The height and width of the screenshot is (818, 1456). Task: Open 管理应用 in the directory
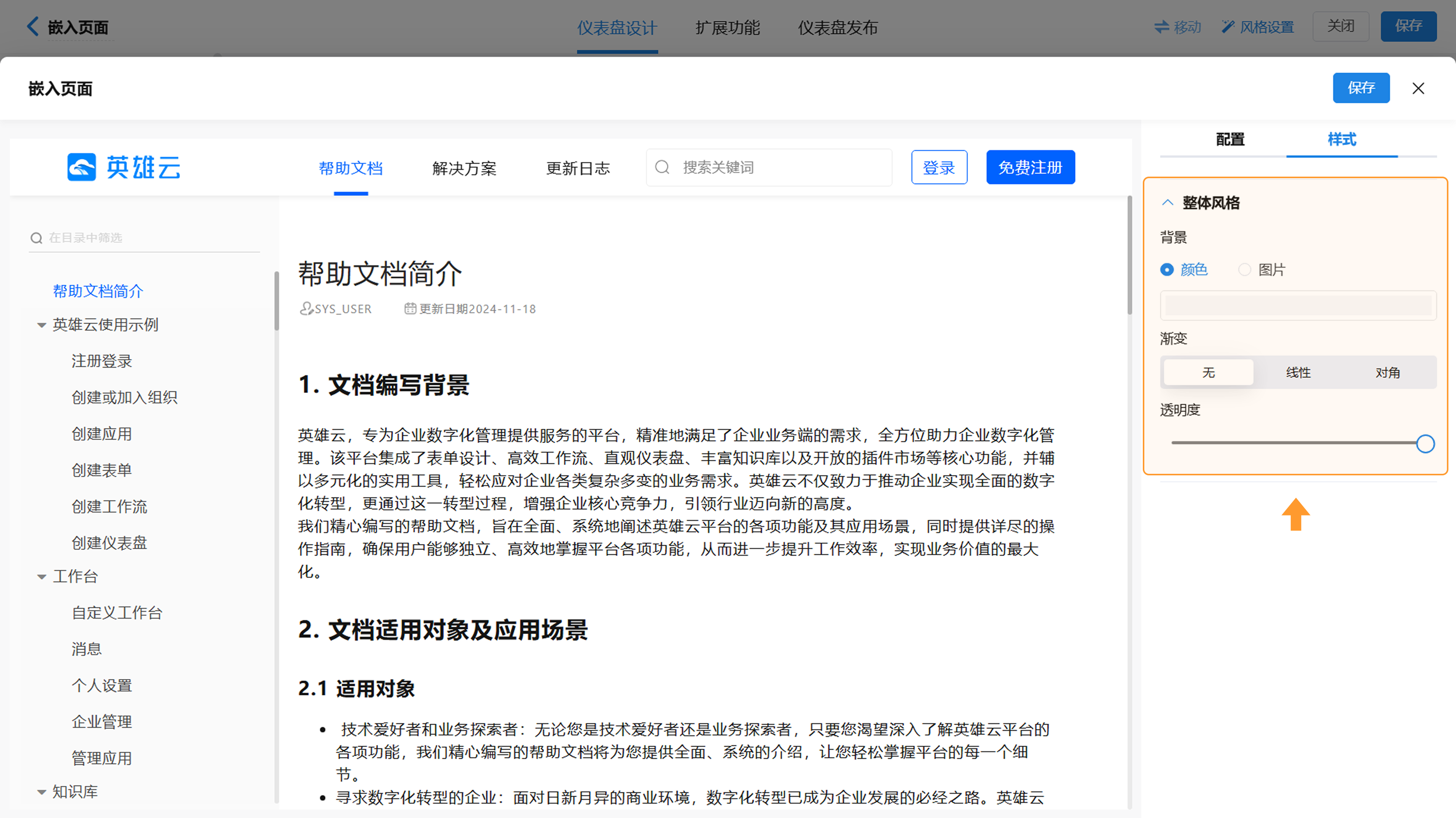point(102,758)
